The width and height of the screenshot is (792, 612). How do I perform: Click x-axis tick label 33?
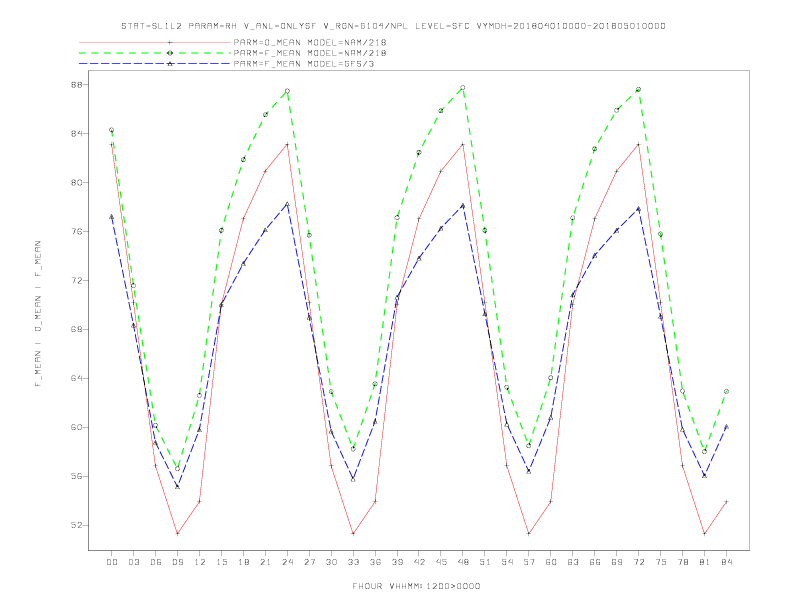[353, 562]
